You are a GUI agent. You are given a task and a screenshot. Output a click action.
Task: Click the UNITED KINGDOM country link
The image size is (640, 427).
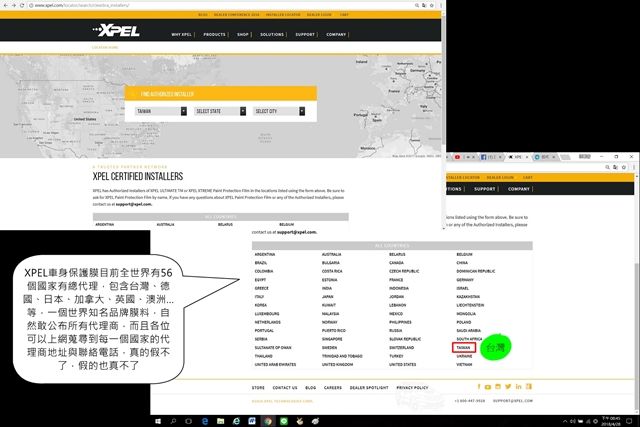[x=338, y=365]
